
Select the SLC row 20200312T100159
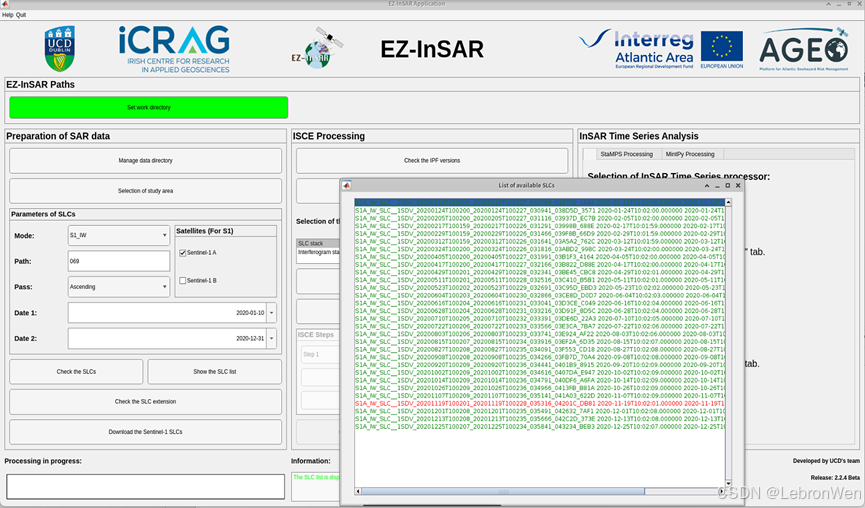coord(540,241)
